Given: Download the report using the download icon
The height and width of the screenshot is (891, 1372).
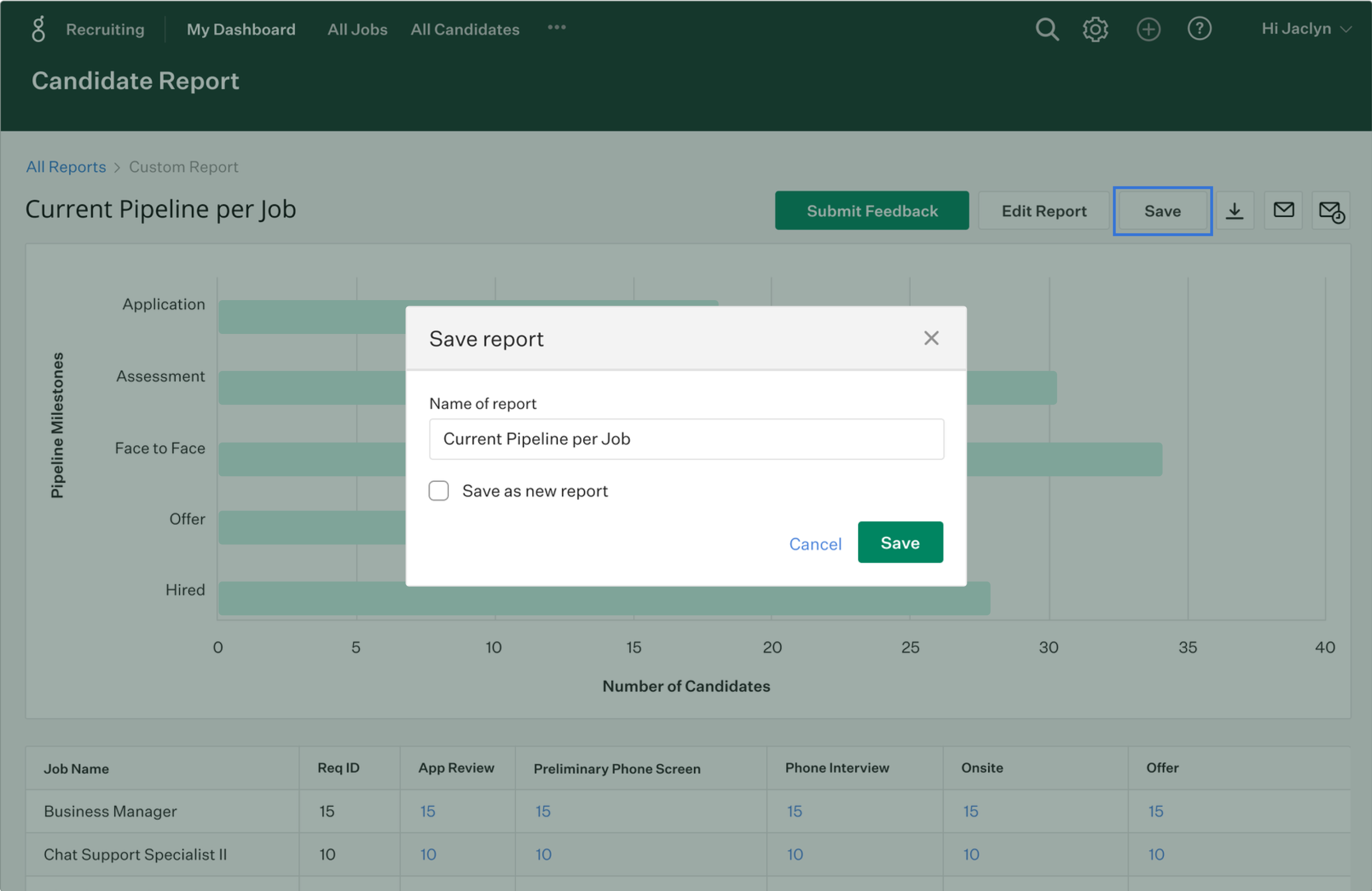Looking at the screenshot, I should coord(1235,210).
